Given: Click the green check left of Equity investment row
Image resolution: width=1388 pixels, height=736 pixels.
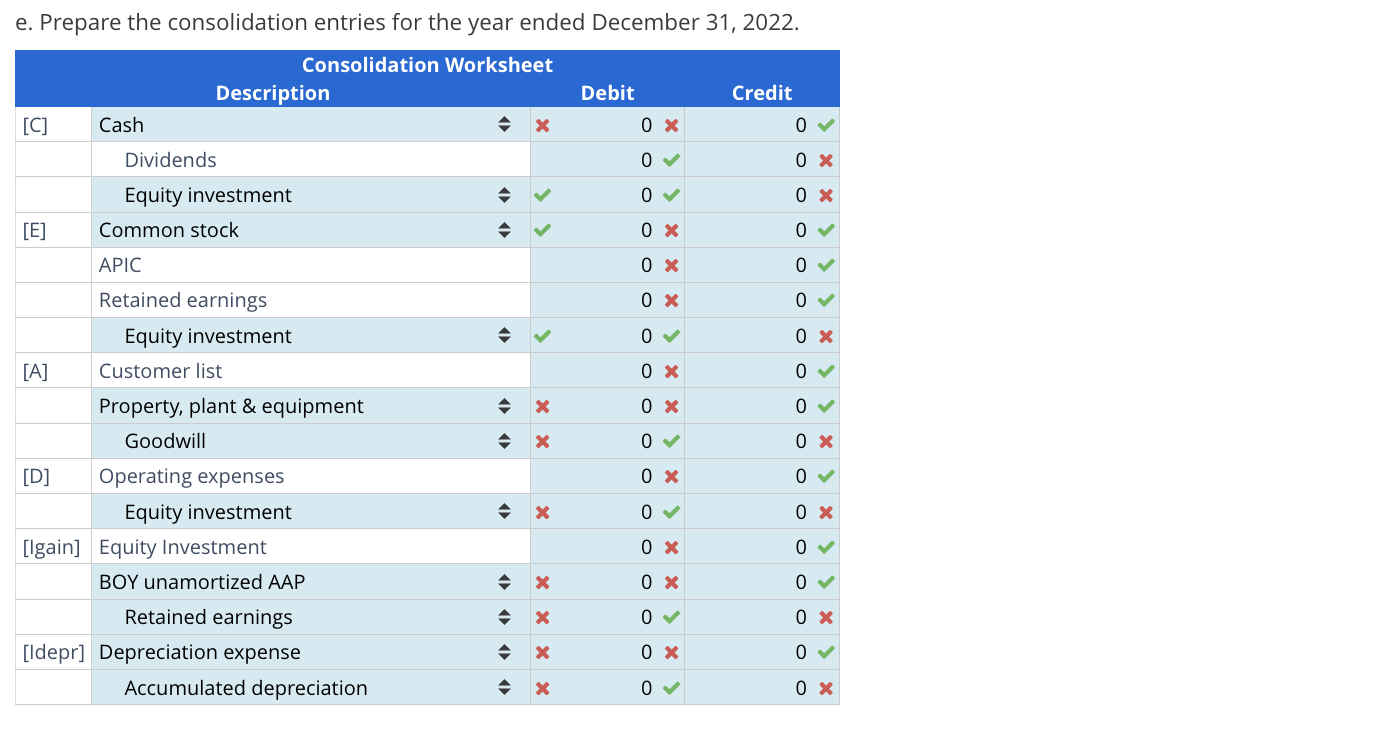Looking at the screenshot, I should [x=543, y=194].
